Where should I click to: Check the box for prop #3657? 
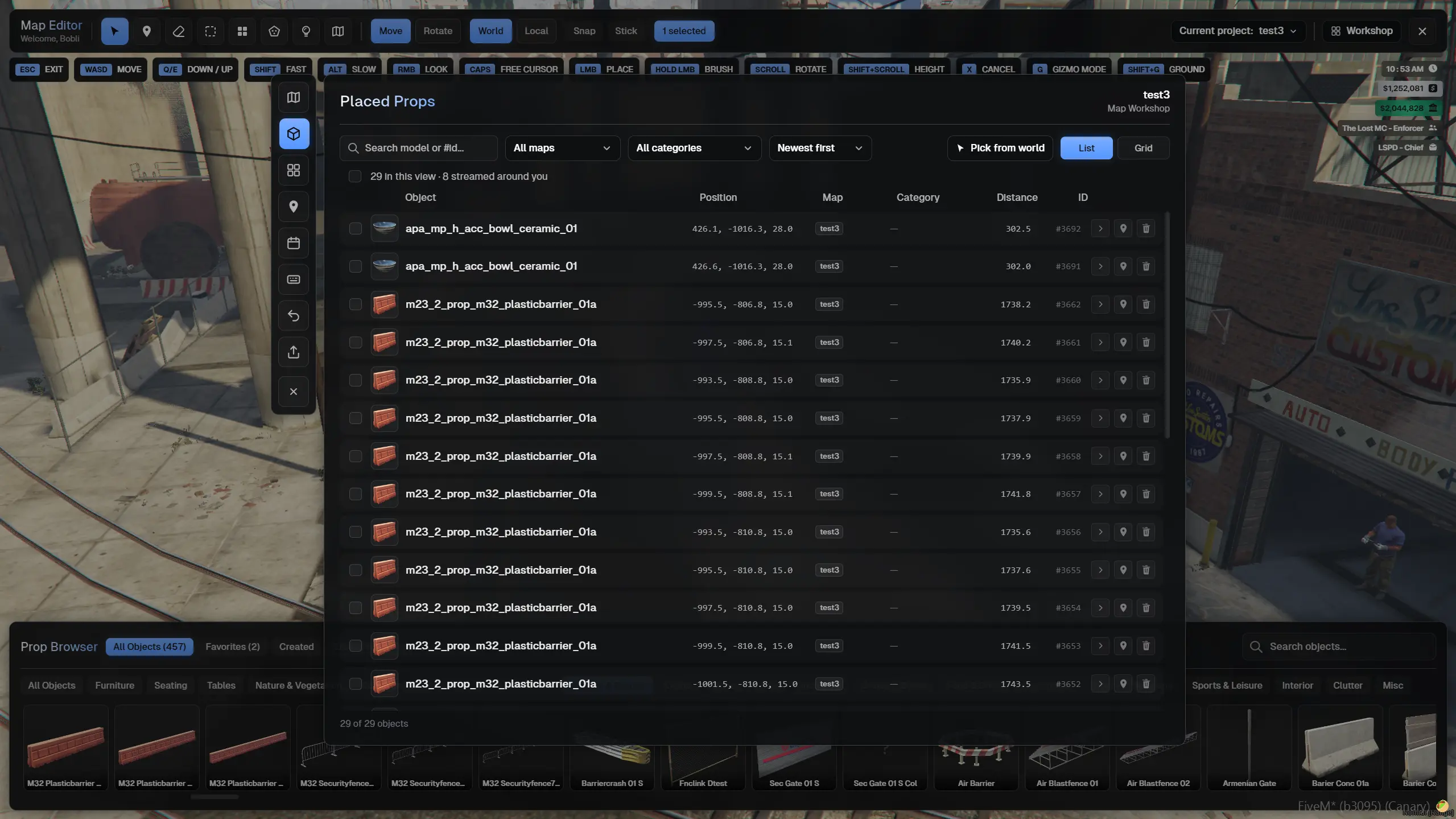coord(355,494)
